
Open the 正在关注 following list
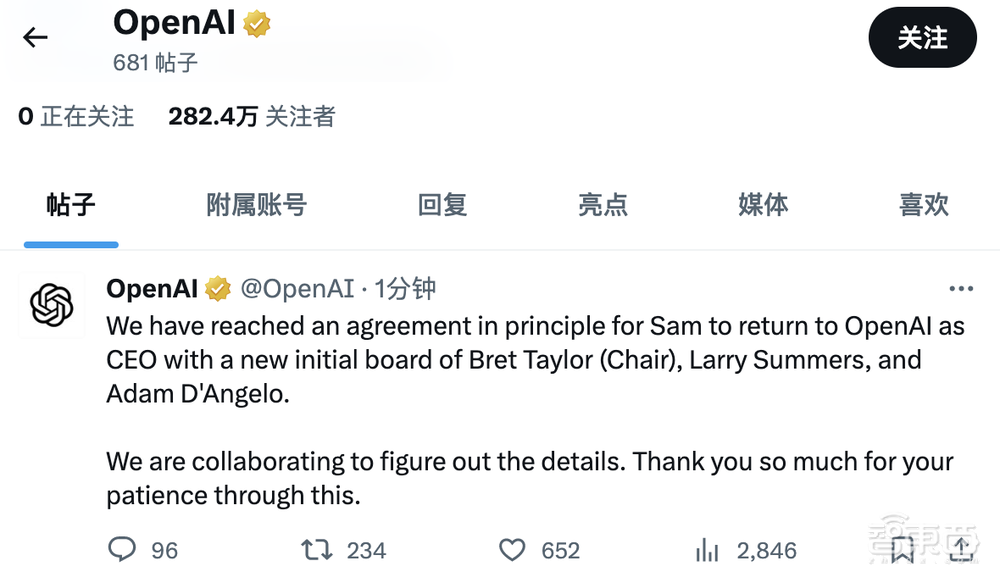(76, 116)
